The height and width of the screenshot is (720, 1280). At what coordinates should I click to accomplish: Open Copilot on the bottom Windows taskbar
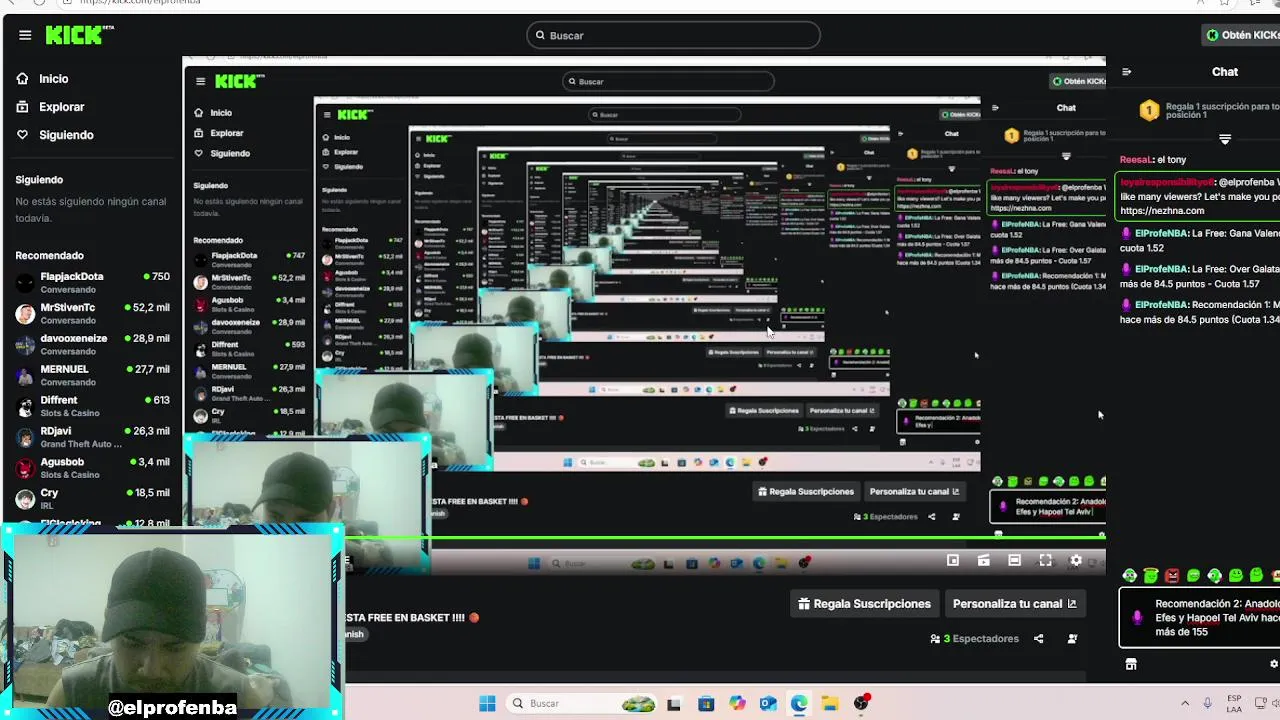point(737,704)
